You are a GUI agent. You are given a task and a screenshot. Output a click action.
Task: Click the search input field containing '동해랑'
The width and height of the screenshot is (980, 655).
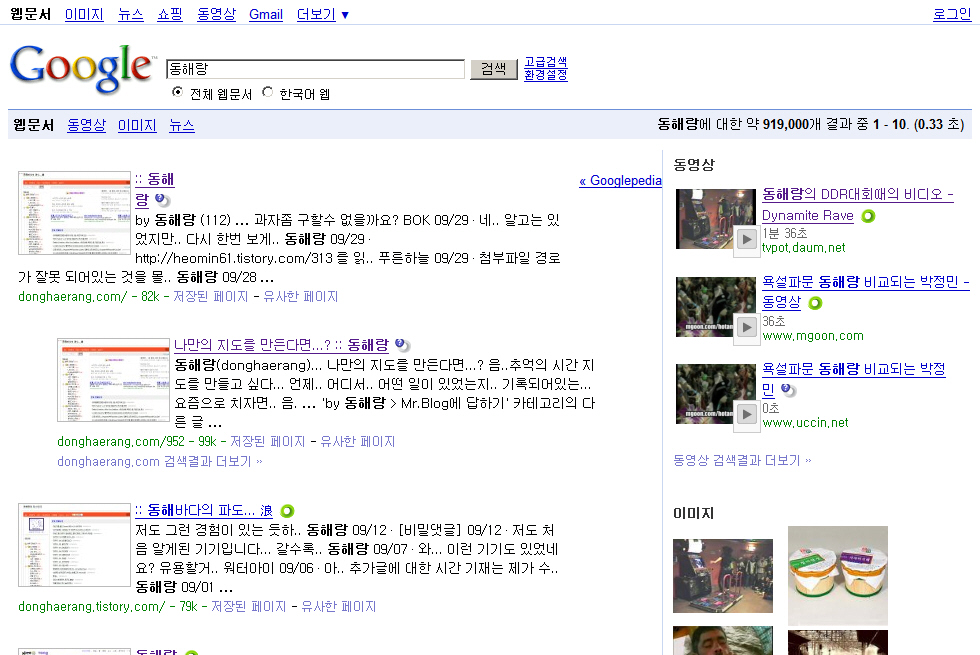coord(316,69)
